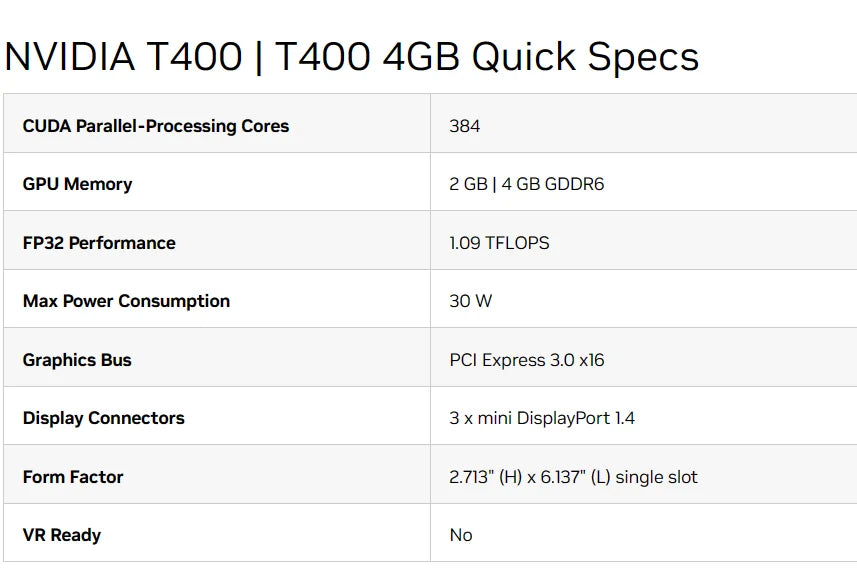Click the T400 4GB text in the title
Viewport: 857px width, 570px height.
tap(367, 57)
